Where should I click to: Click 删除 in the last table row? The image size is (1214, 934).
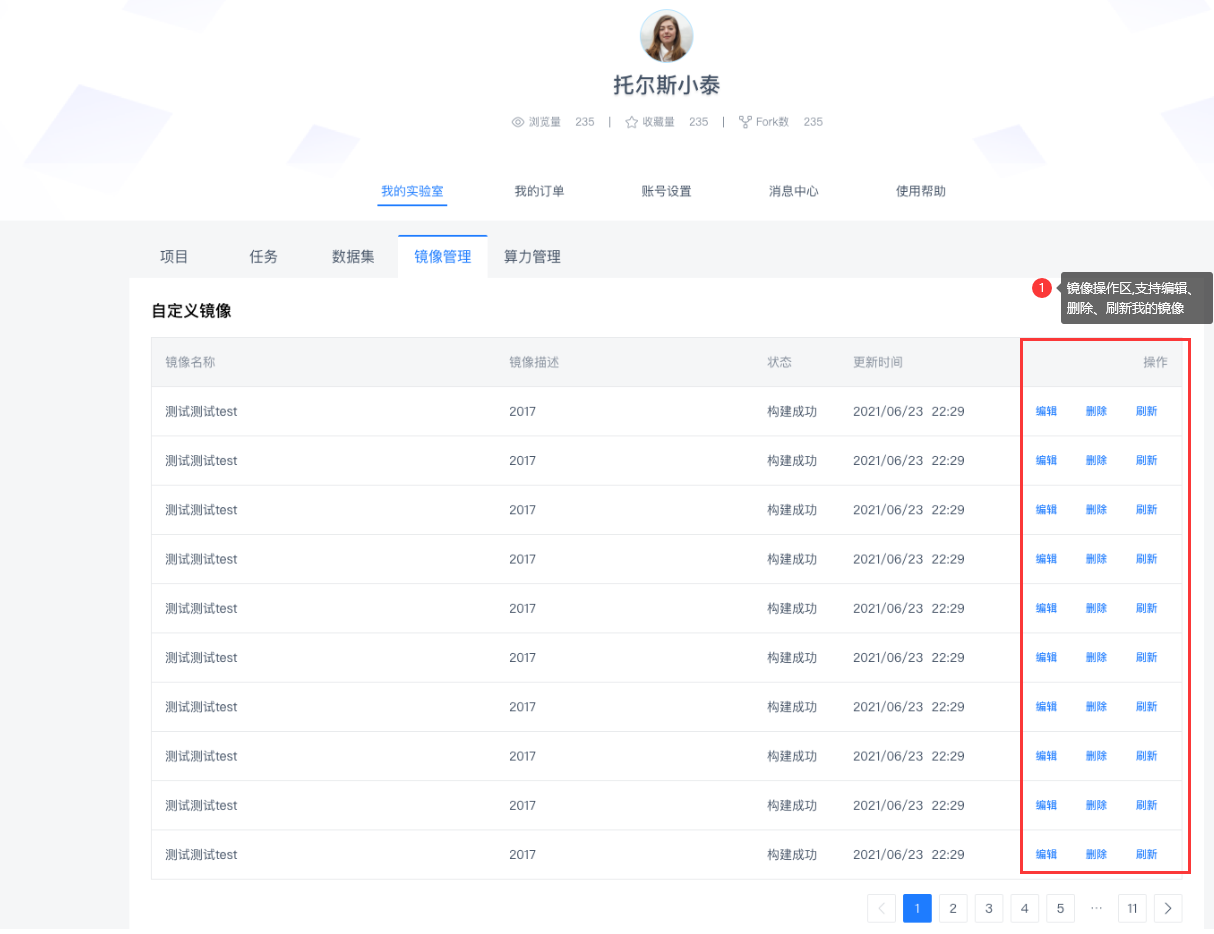click(x=1096, y=854)
